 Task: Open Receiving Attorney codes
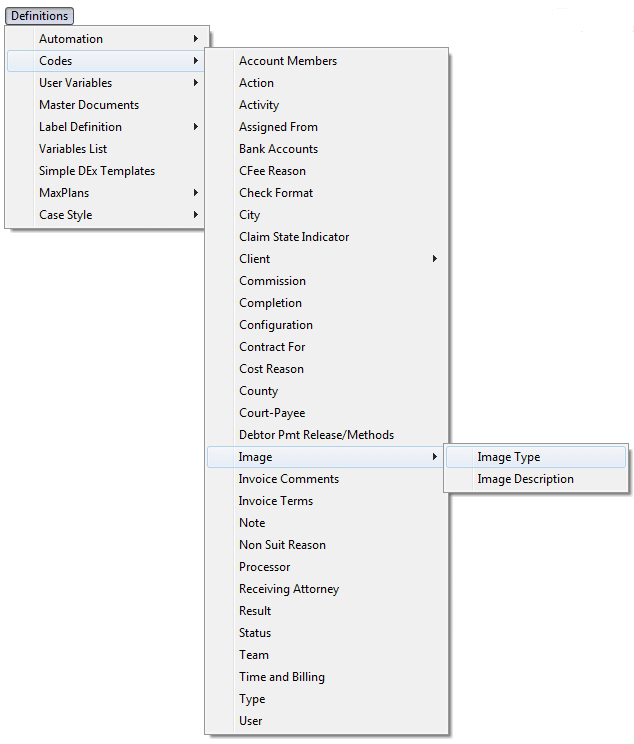[x=289, y=589]
